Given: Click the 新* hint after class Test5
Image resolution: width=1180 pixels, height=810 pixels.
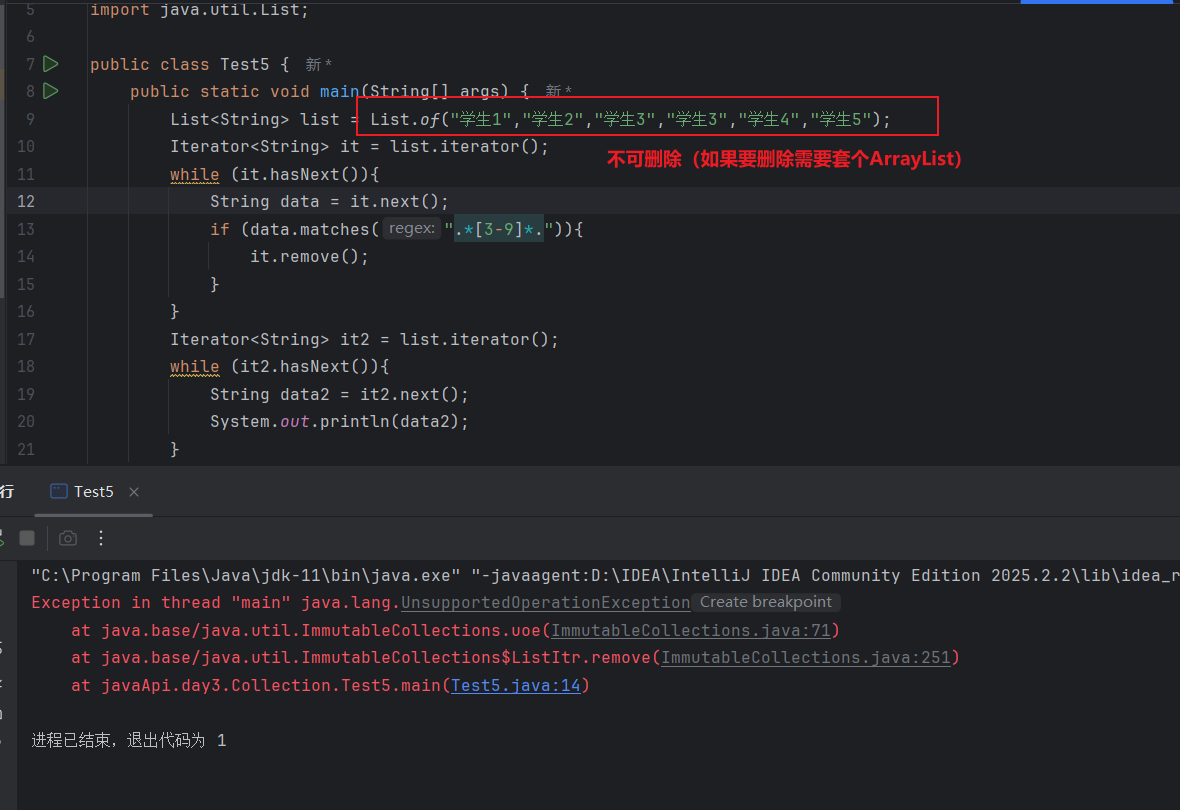Looking at the screenshot, I should tap(319, 64).
